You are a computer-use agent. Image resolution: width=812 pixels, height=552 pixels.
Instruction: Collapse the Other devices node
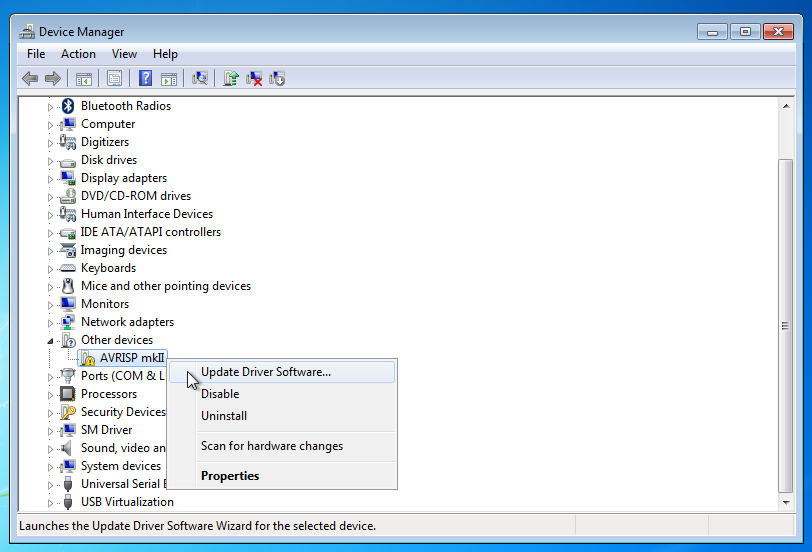[x=51, y=340]
